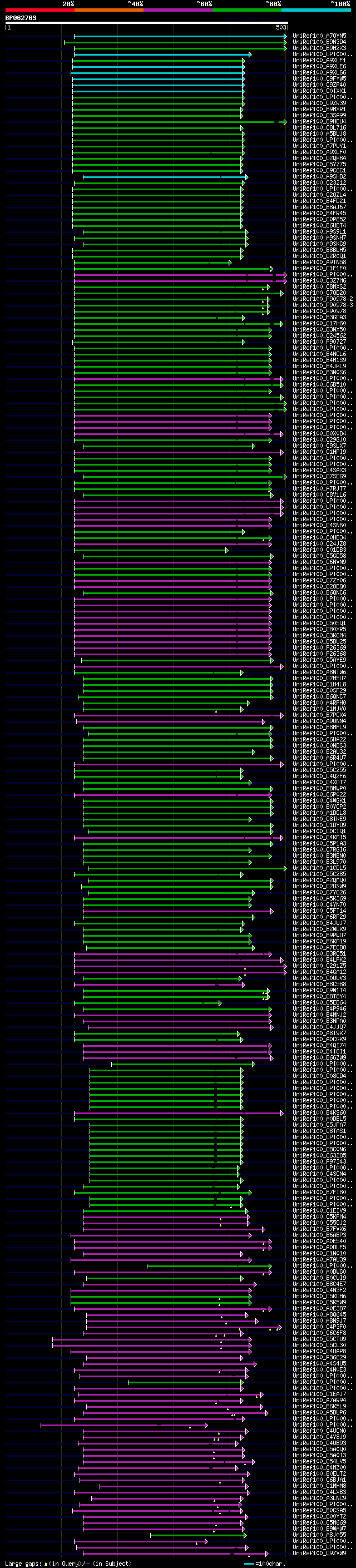Select hit label UniRef100_B4NCL6
This screenshot has height=1568, width=356.
coord(319,354)
